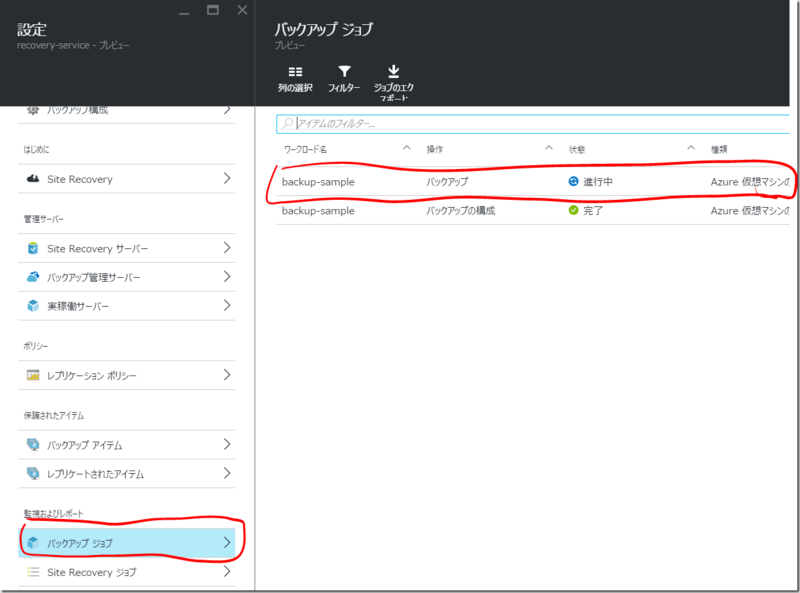Click the 実稼働サーバー cube icon
Screen dimensions: 800x593
click(33, 306)
